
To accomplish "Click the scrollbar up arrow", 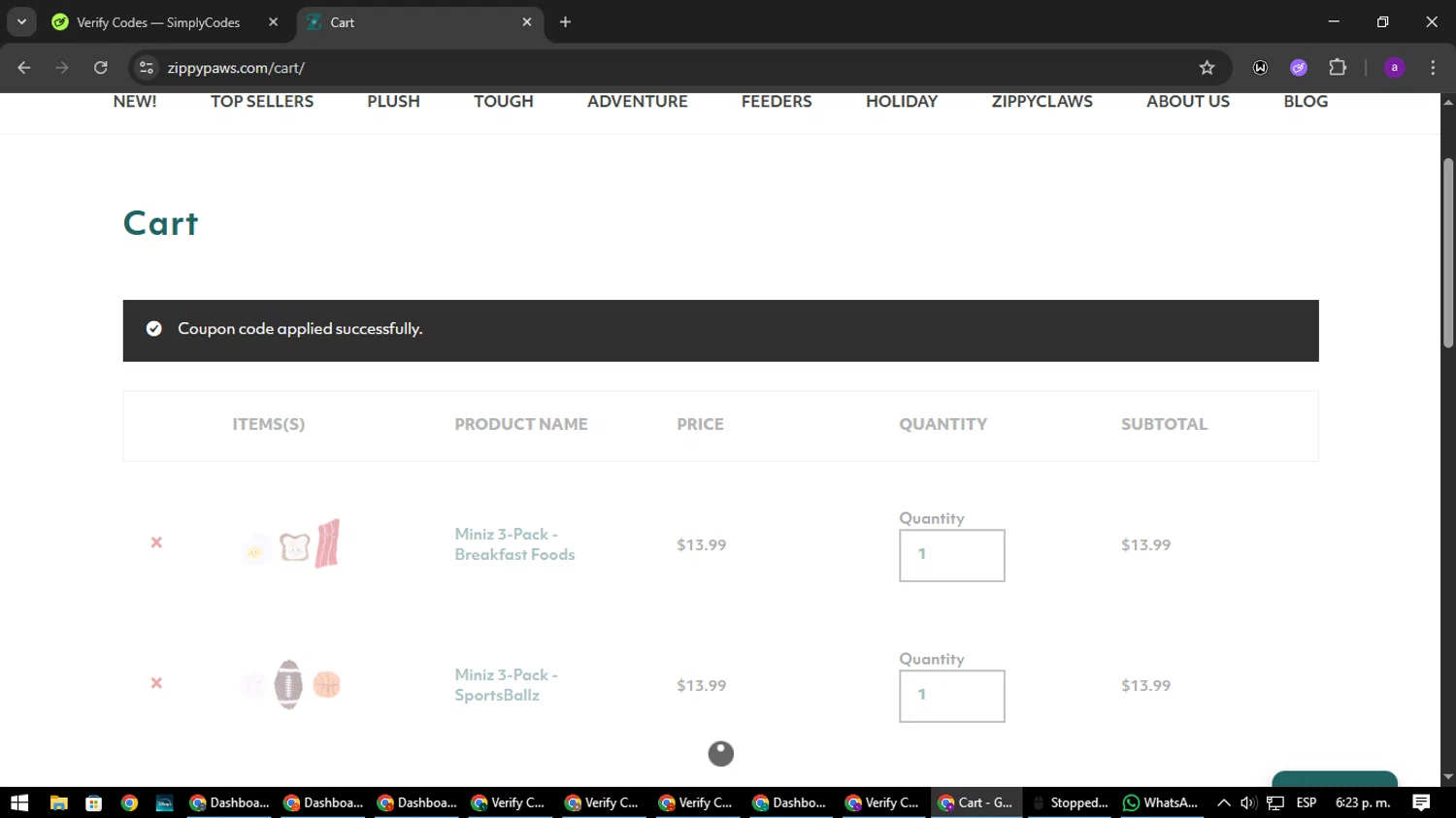I will click(1448, 101).
